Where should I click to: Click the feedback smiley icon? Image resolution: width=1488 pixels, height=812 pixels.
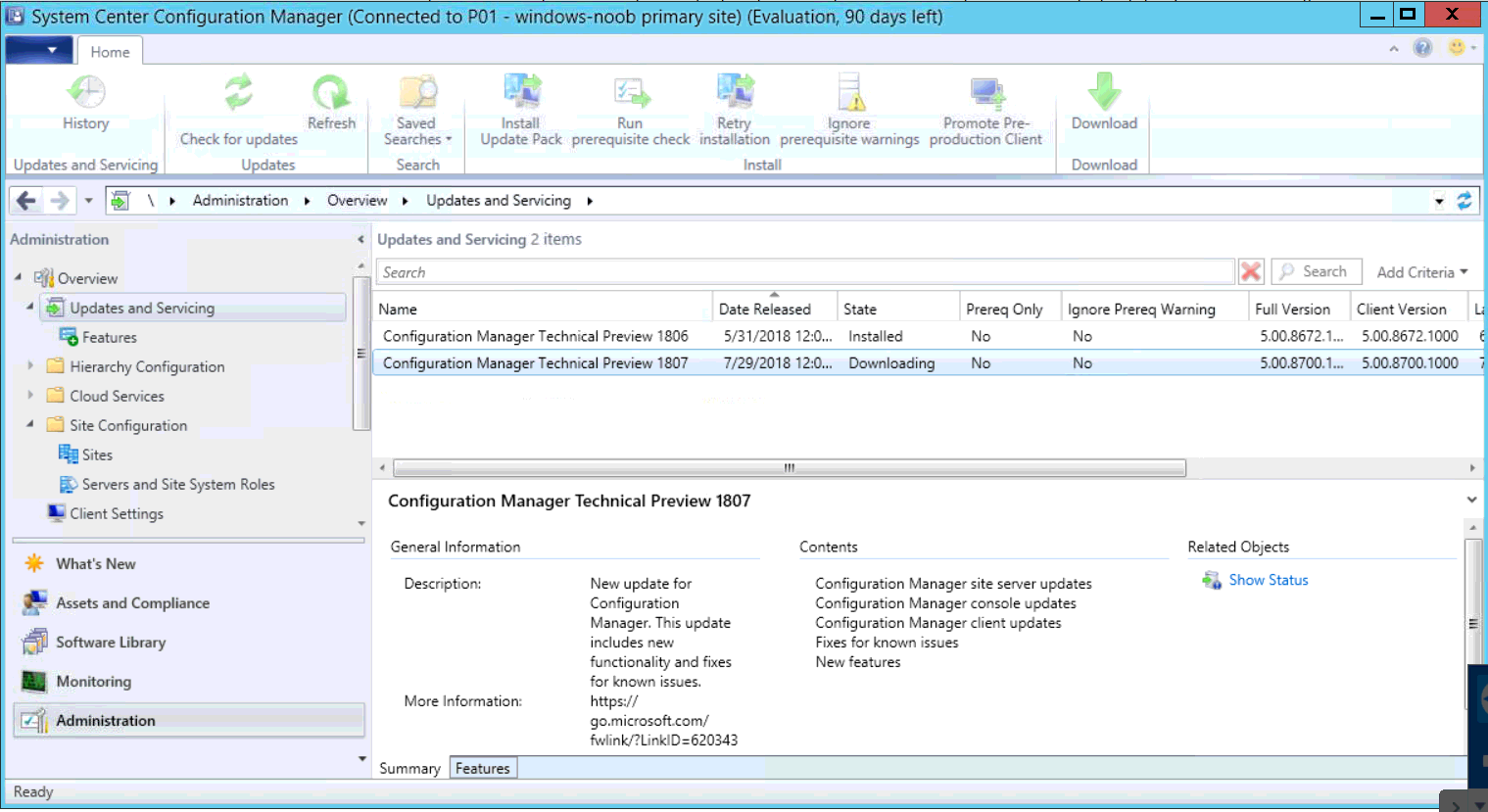(1457, 47)
